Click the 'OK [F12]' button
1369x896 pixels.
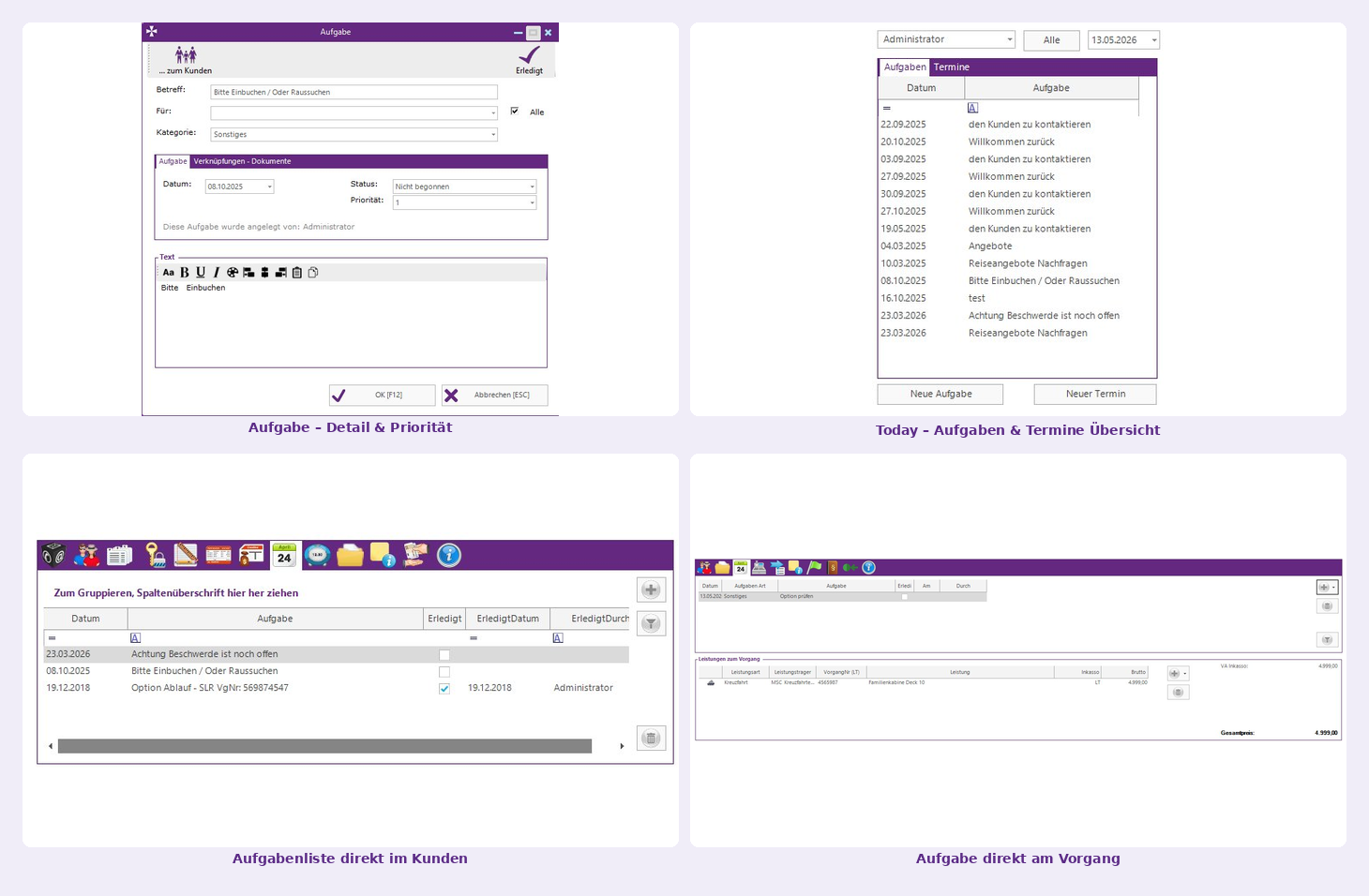(x=383, y=395)
